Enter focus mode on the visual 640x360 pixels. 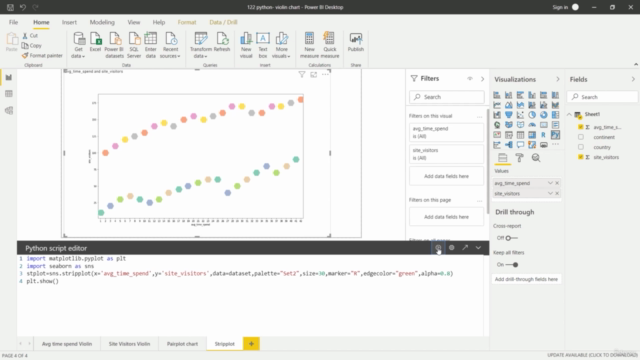tap(313, 74)
